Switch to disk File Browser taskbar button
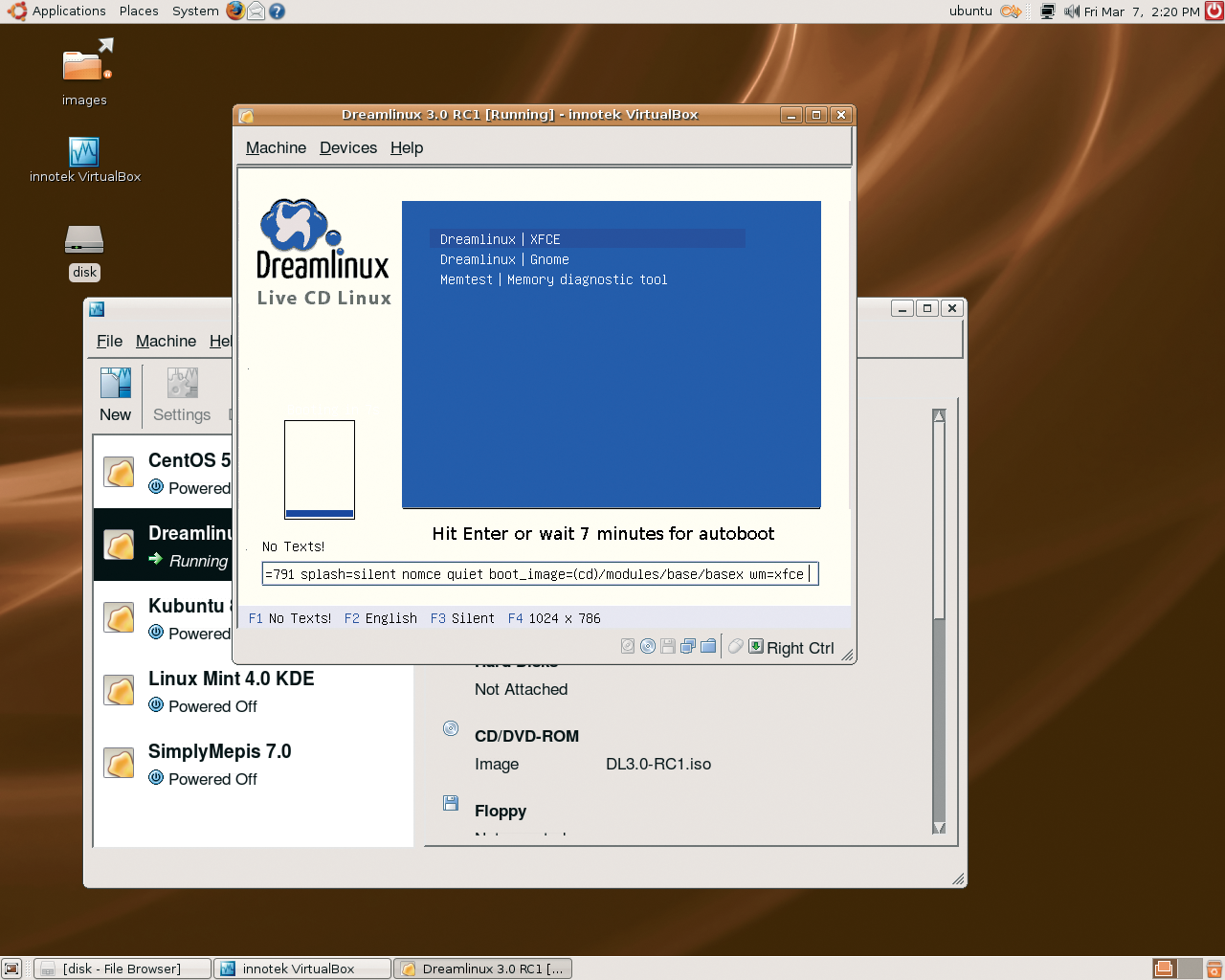Screen dimensions: 1225x980 tap(122, 969)
